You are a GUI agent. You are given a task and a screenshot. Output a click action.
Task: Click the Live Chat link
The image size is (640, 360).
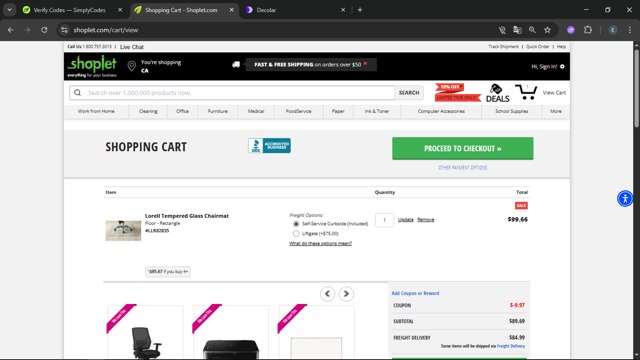pos(132,47)
